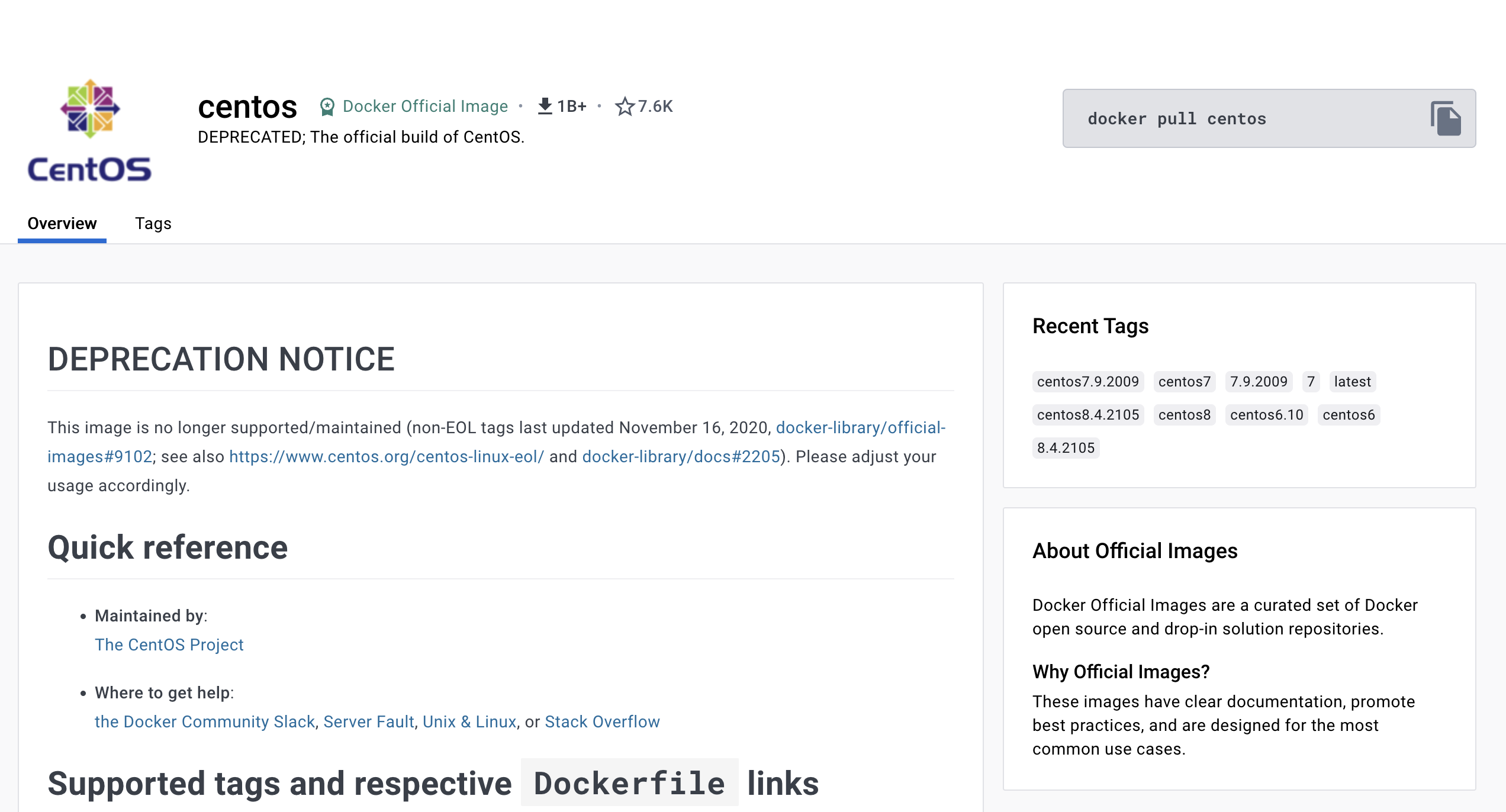This screenshot has height=812, width=1506.
Task: Click the centos7.9.2009 recent tag
Action: 1087,382
